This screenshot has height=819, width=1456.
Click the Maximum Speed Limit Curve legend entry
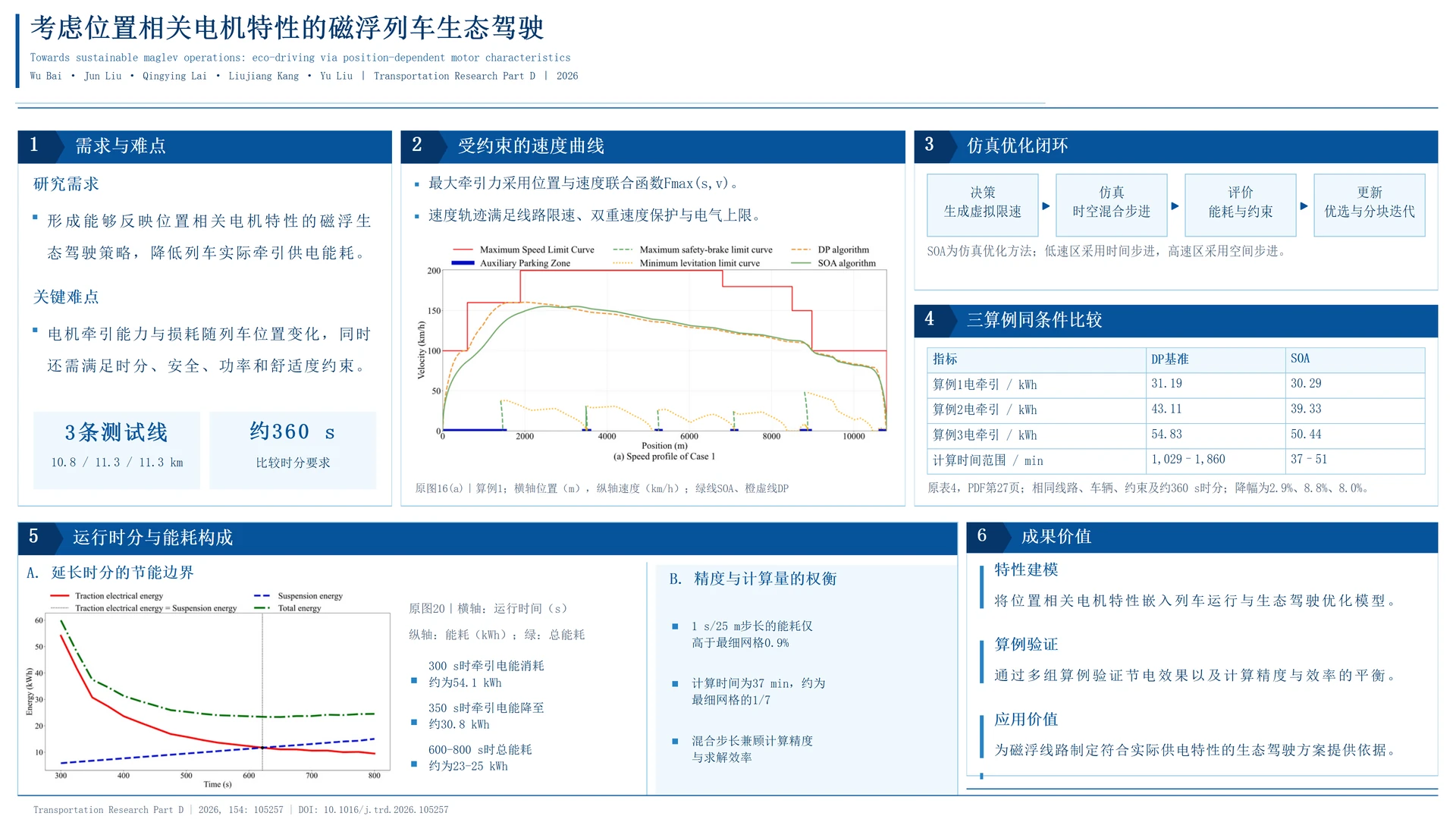click(x=523, y=249)
